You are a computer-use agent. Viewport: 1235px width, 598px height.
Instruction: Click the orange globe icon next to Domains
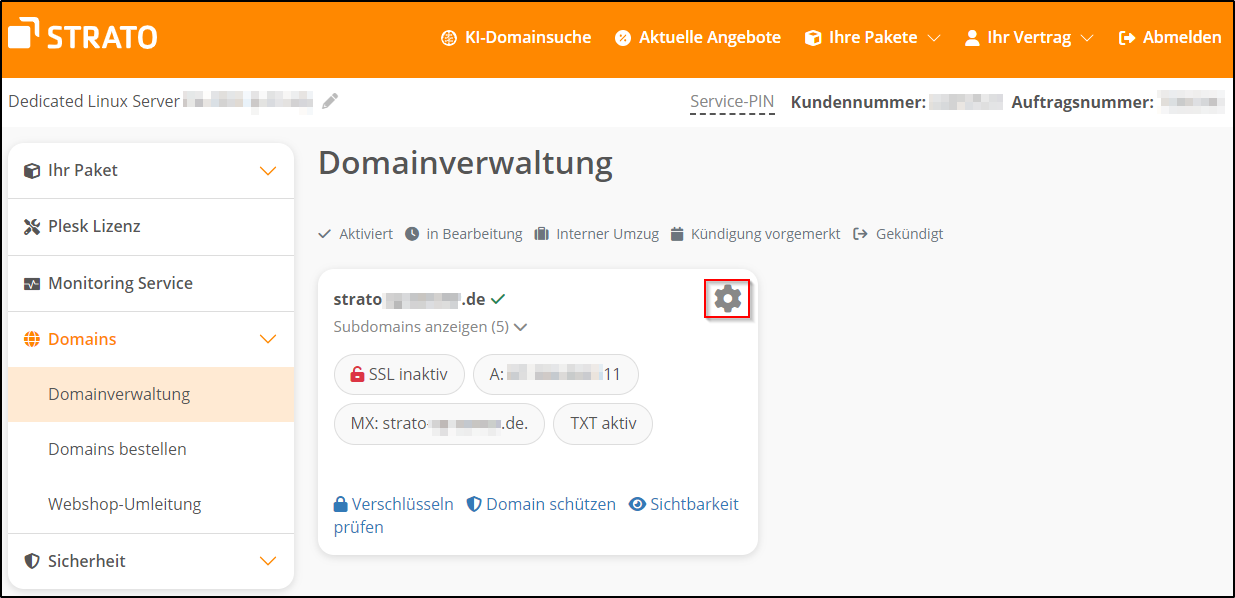point(32,340)
